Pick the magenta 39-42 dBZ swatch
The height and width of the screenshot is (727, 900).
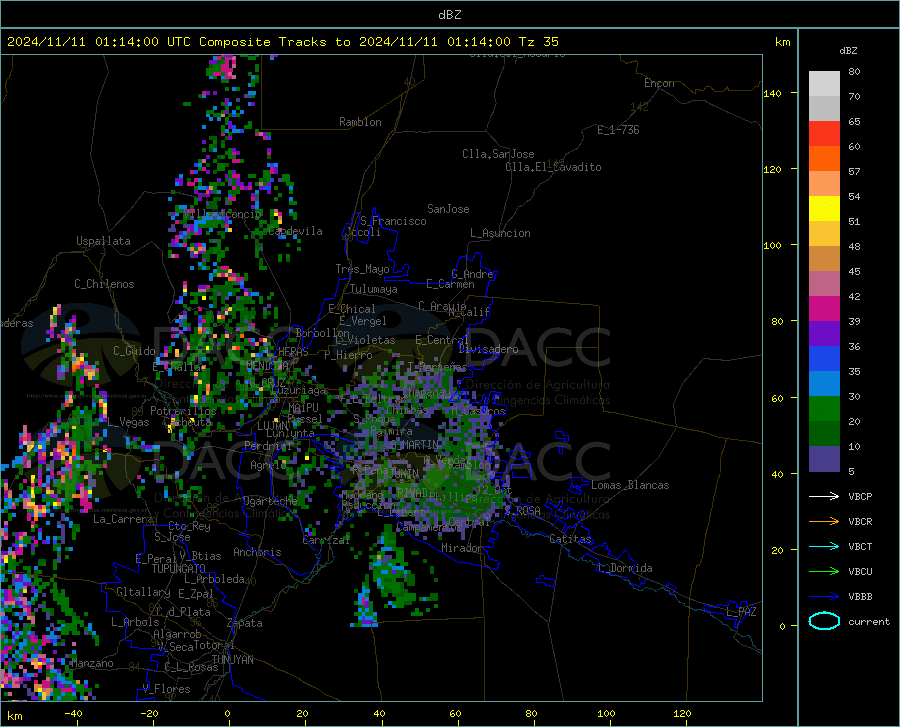point(824,309)
